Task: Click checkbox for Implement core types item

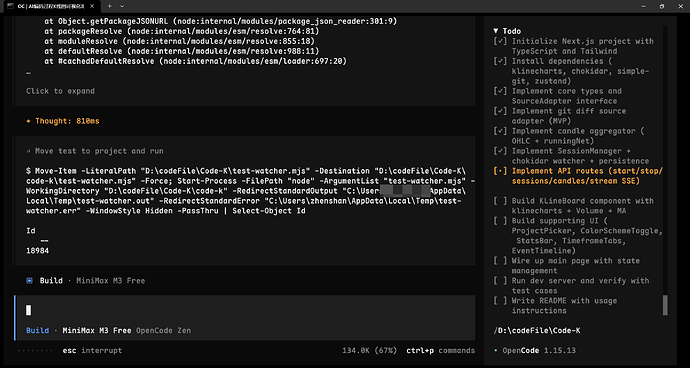Action: coord(500,91)
